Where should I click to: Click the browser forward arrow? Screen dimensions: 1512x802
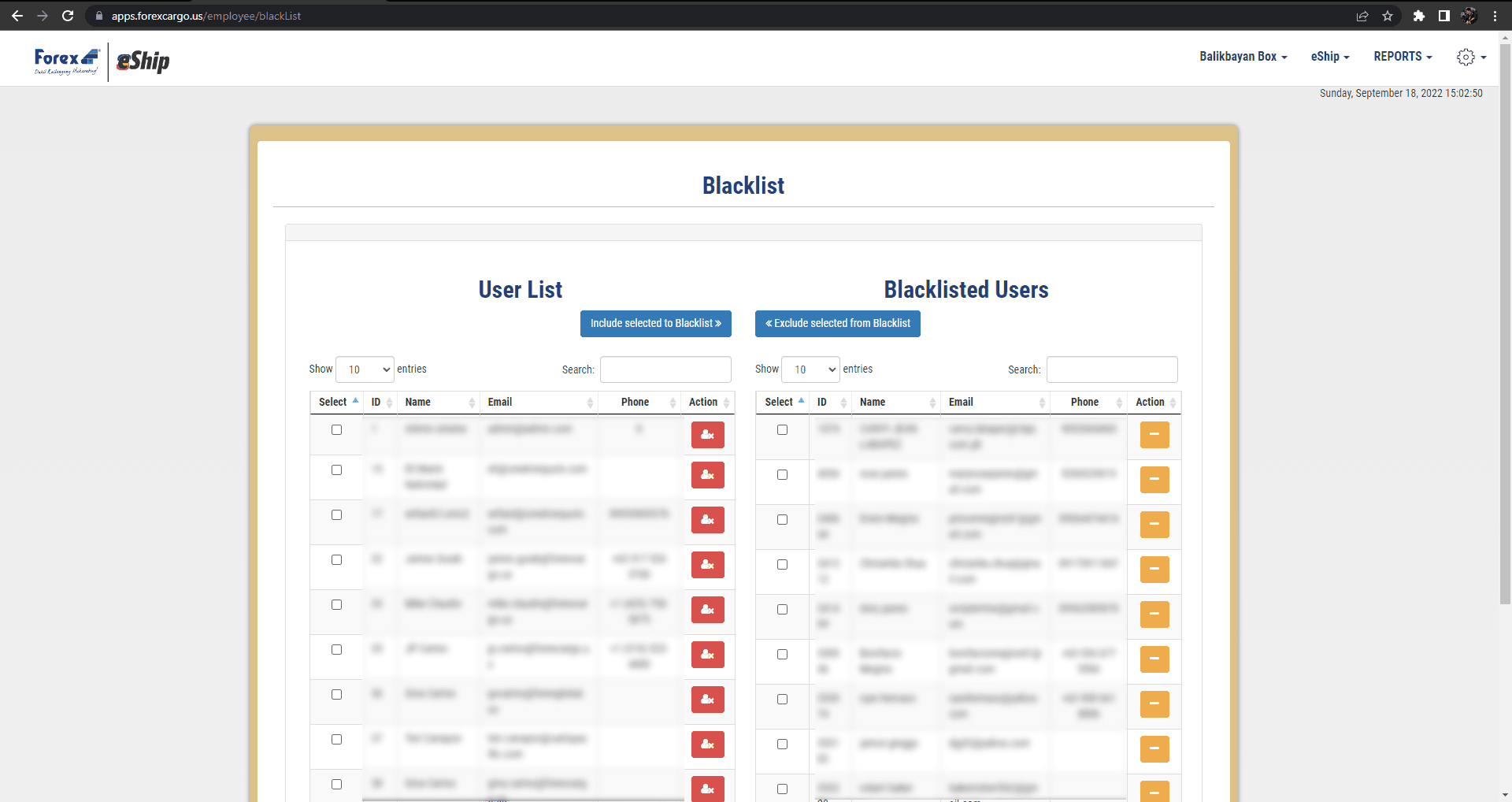click(43, 16)
